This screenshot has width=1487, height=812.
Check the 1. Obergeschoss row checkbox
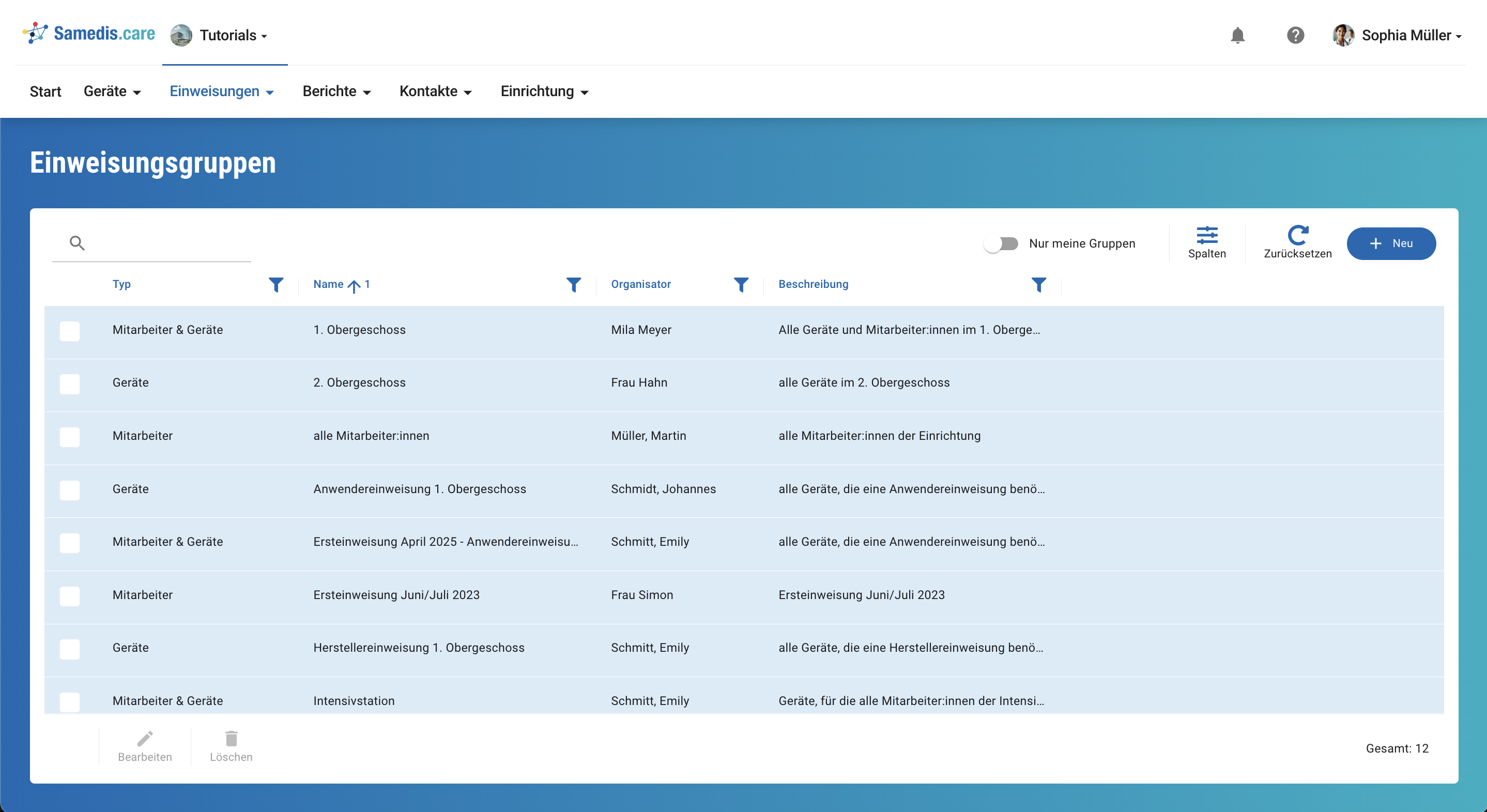pyautogui.click(x=70, y=331)
